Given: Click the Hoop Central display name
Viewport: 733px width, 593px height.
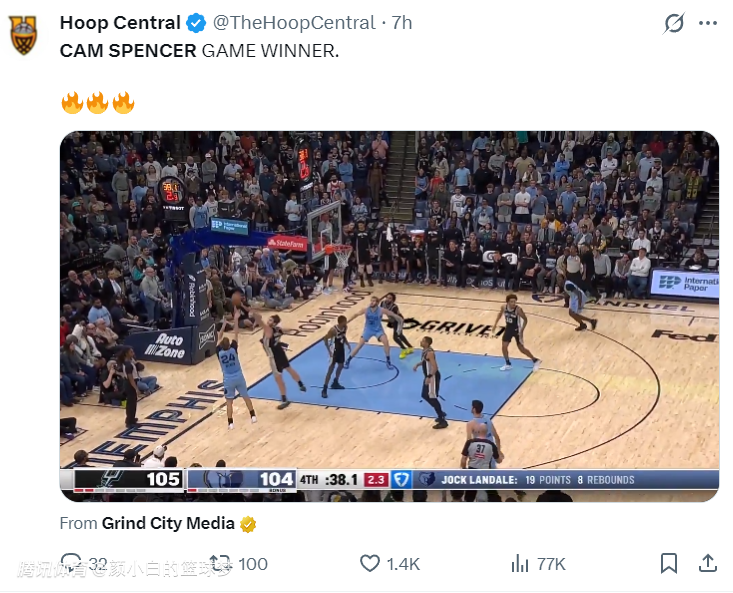Looking at the screenshot, I should pyautogui.click(x=120, y=23).
